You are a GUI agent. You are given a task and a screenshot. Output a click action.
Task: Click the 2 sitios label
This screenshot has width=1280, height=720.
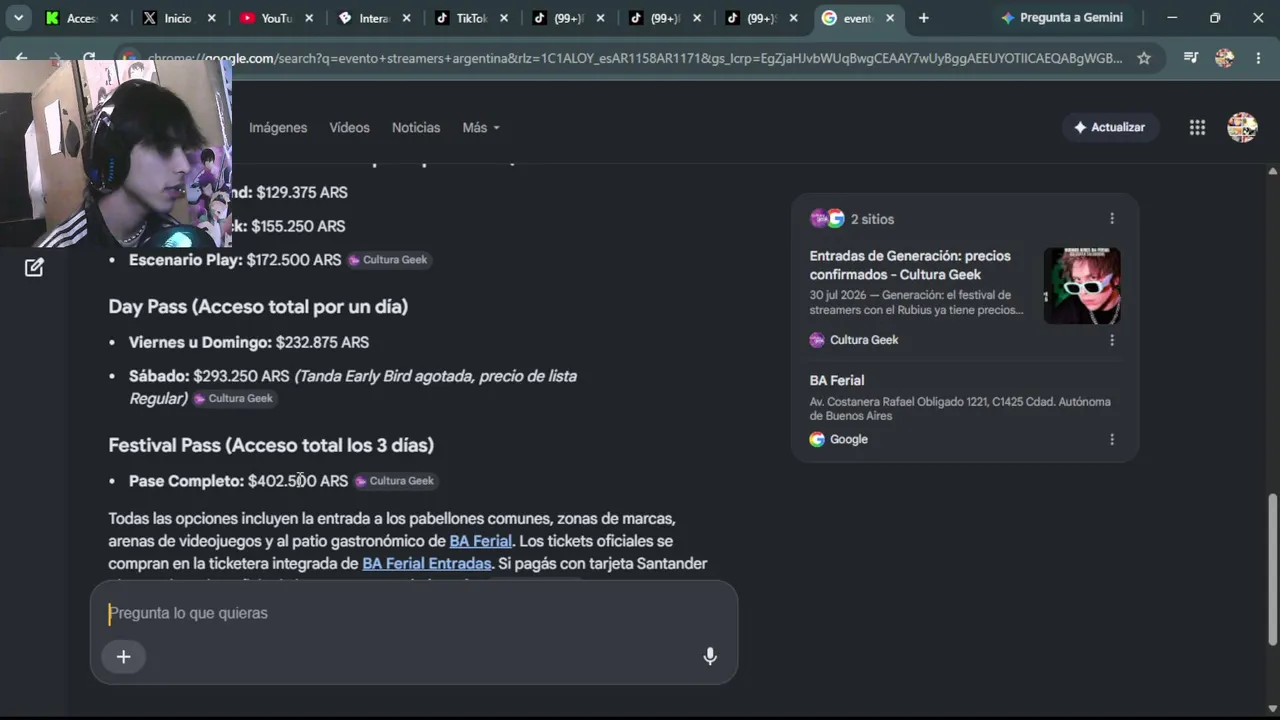pyautogui.click(x=872, y=219)
